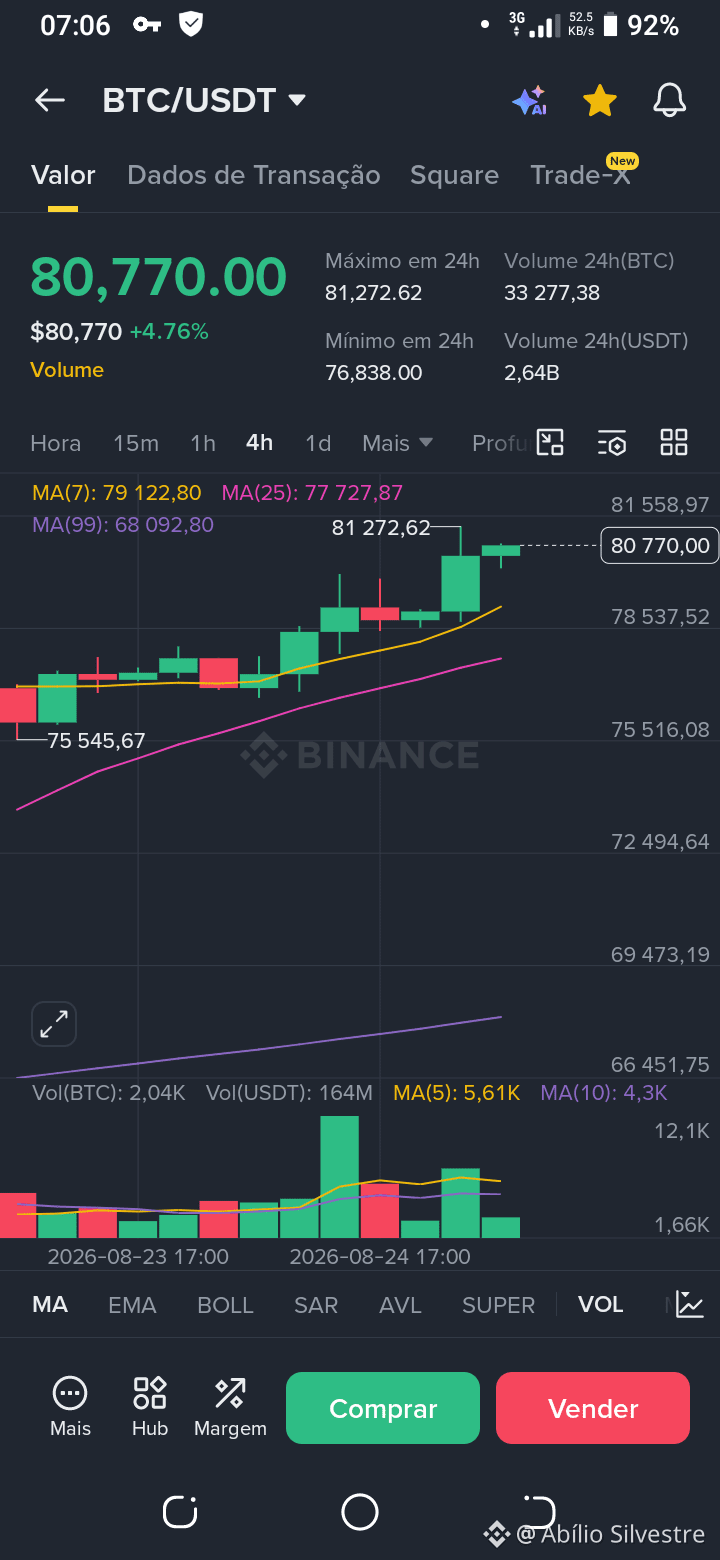
Task: Open the Profundidade depth view
Action: coord(500,443)
